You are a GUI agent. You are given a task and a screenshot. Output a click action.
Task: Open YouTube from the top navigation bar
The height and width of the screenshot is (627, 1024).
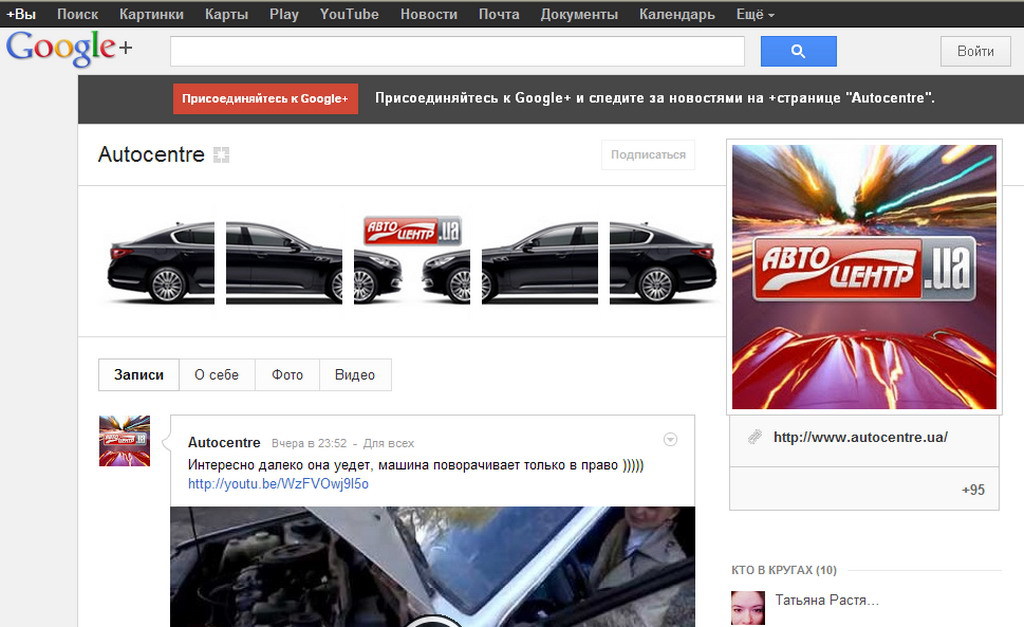tap(349, 14)
